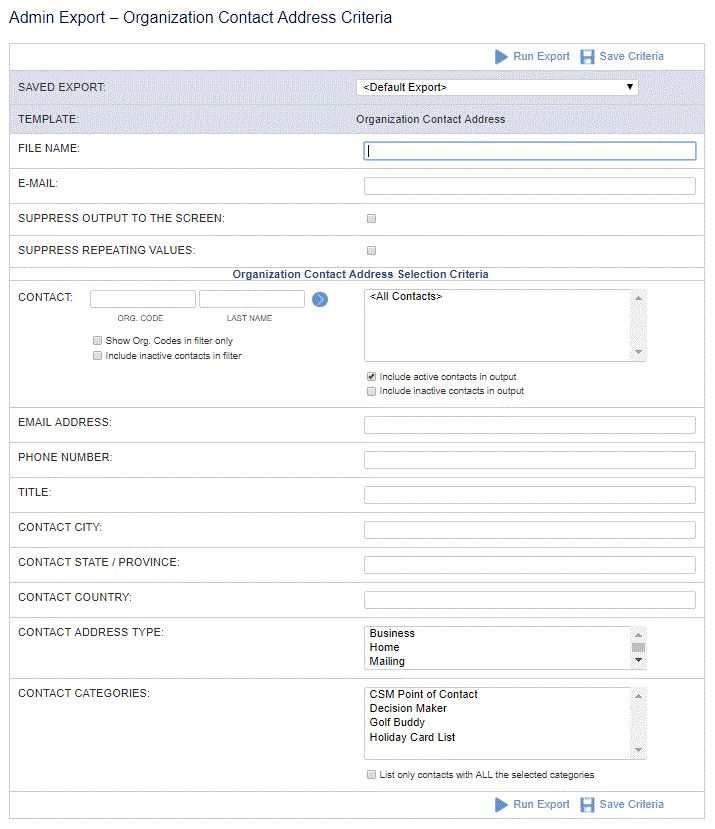The width and height of the screenshot is (715, 829).
Task: Select Mailing address type option
Action: click(x=387, y=661)
